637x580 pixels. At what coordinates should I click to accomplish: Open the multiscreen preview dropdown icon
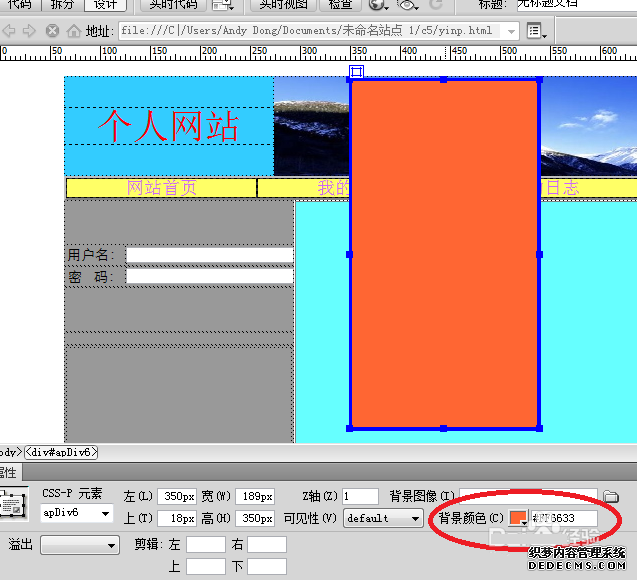point(223,5)
